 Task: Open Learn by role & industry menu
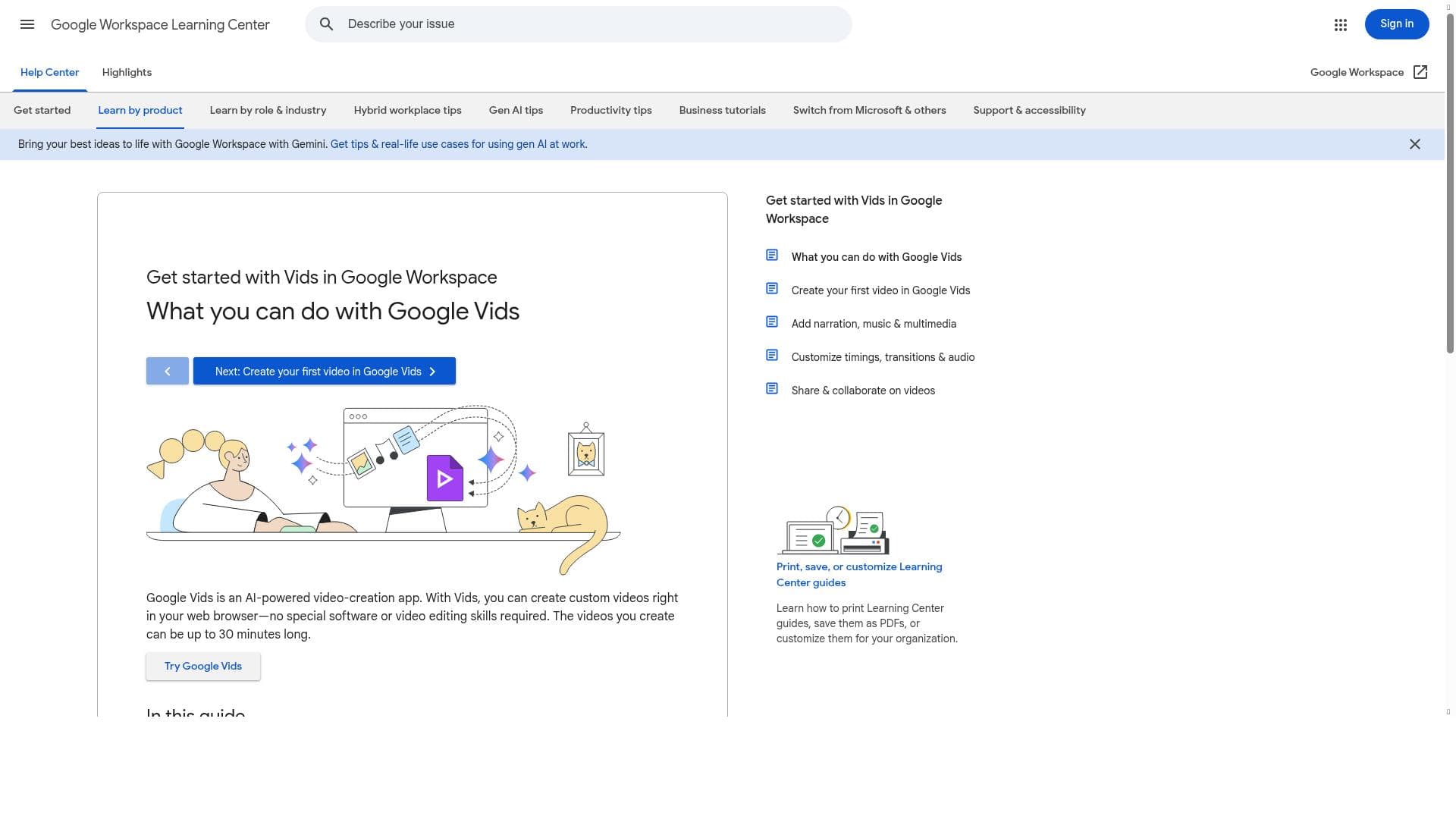(268, 111)
